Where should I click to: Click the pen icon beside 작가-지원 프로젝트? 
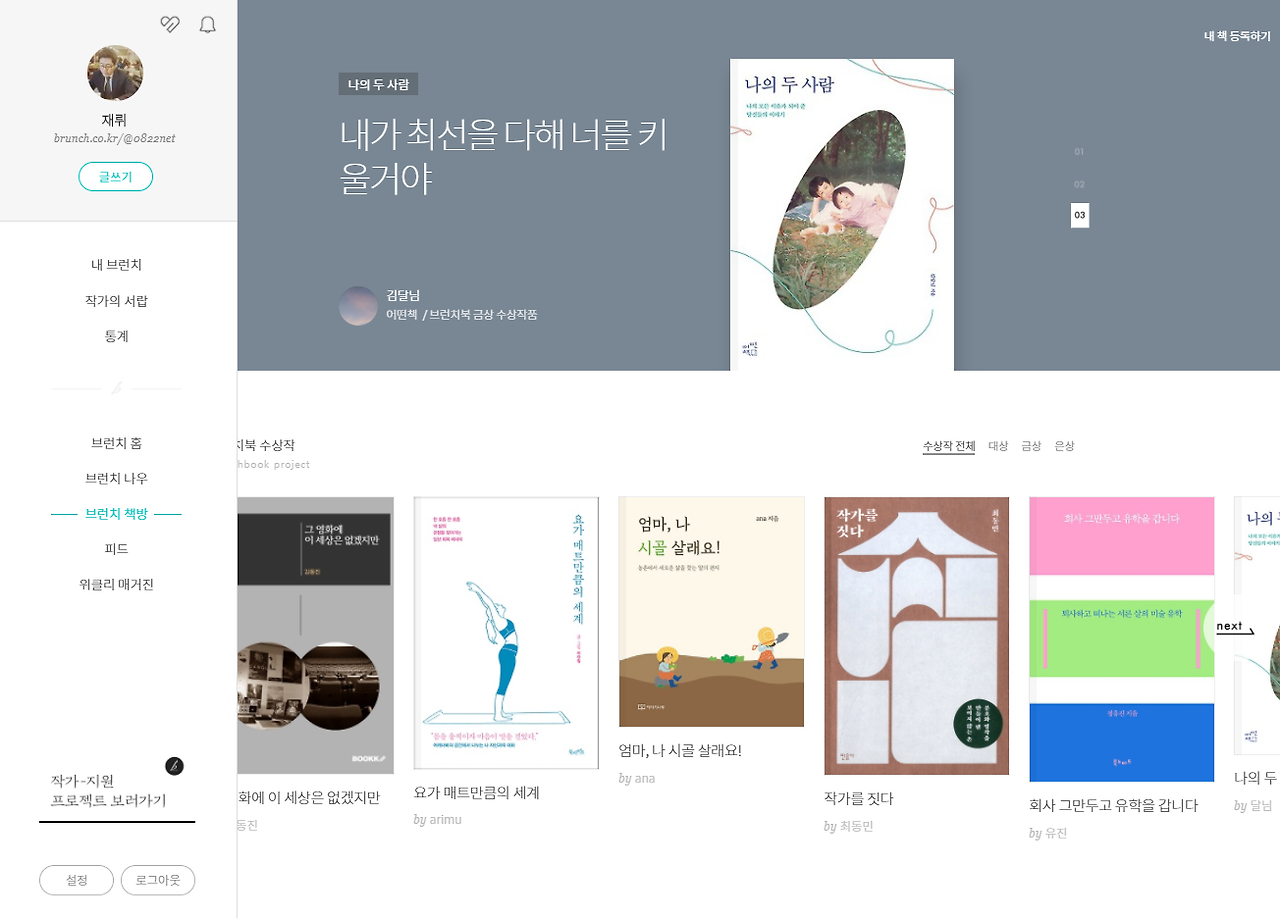click(174, 766)
